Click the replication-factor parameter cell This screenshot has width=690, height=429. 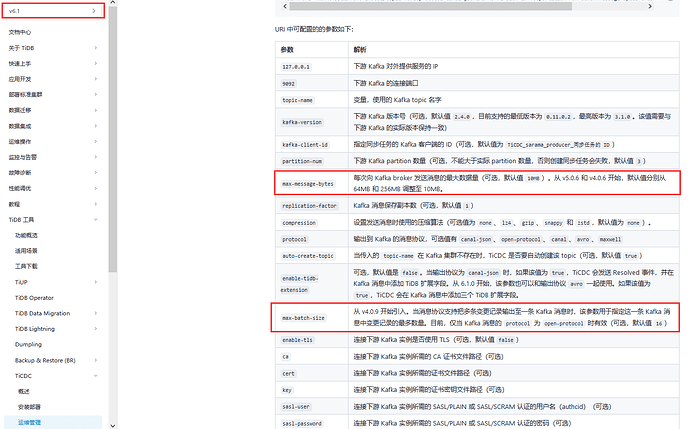(312, 205)
